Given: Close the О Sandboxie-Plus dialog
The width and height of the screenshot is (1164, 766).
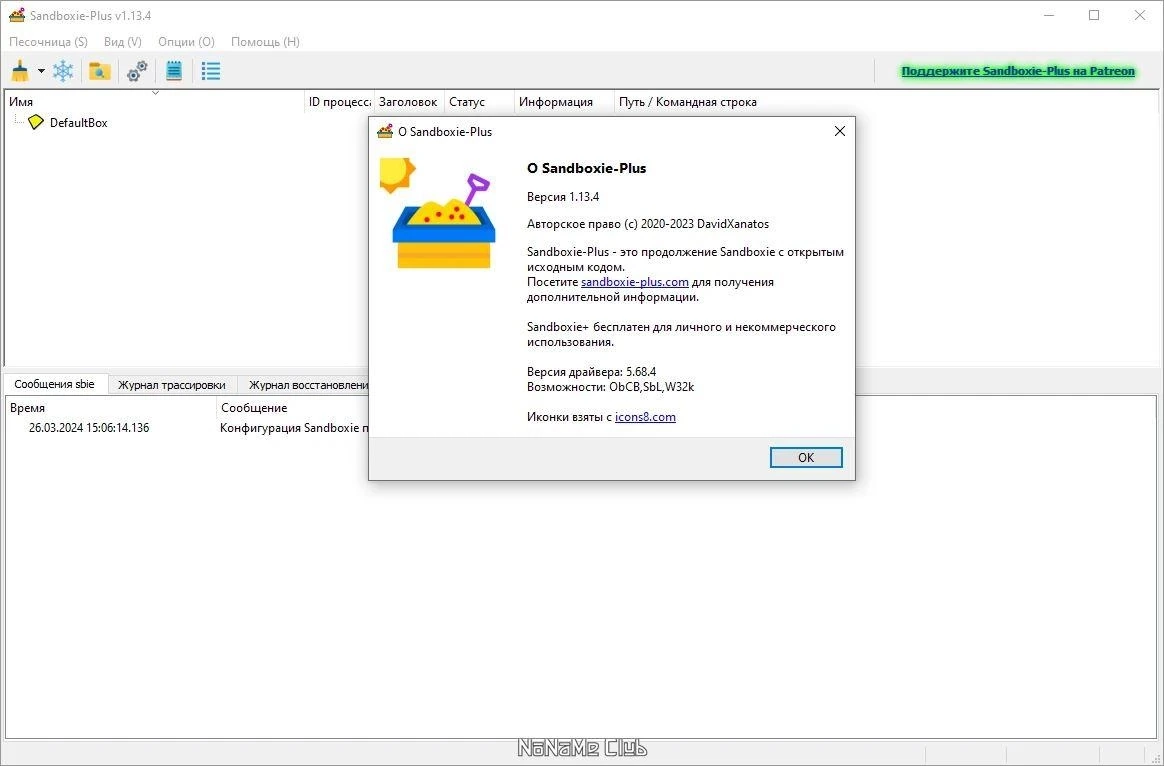Looking at the screenshot, I should (840, 131).
